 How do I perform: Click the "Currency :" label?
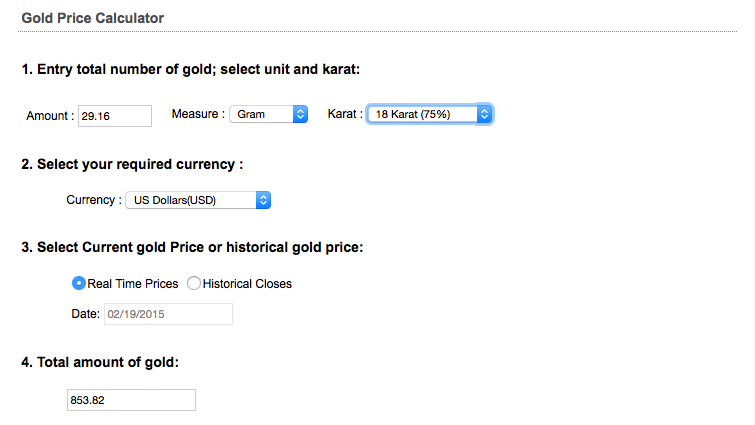(x=94, y=200)
